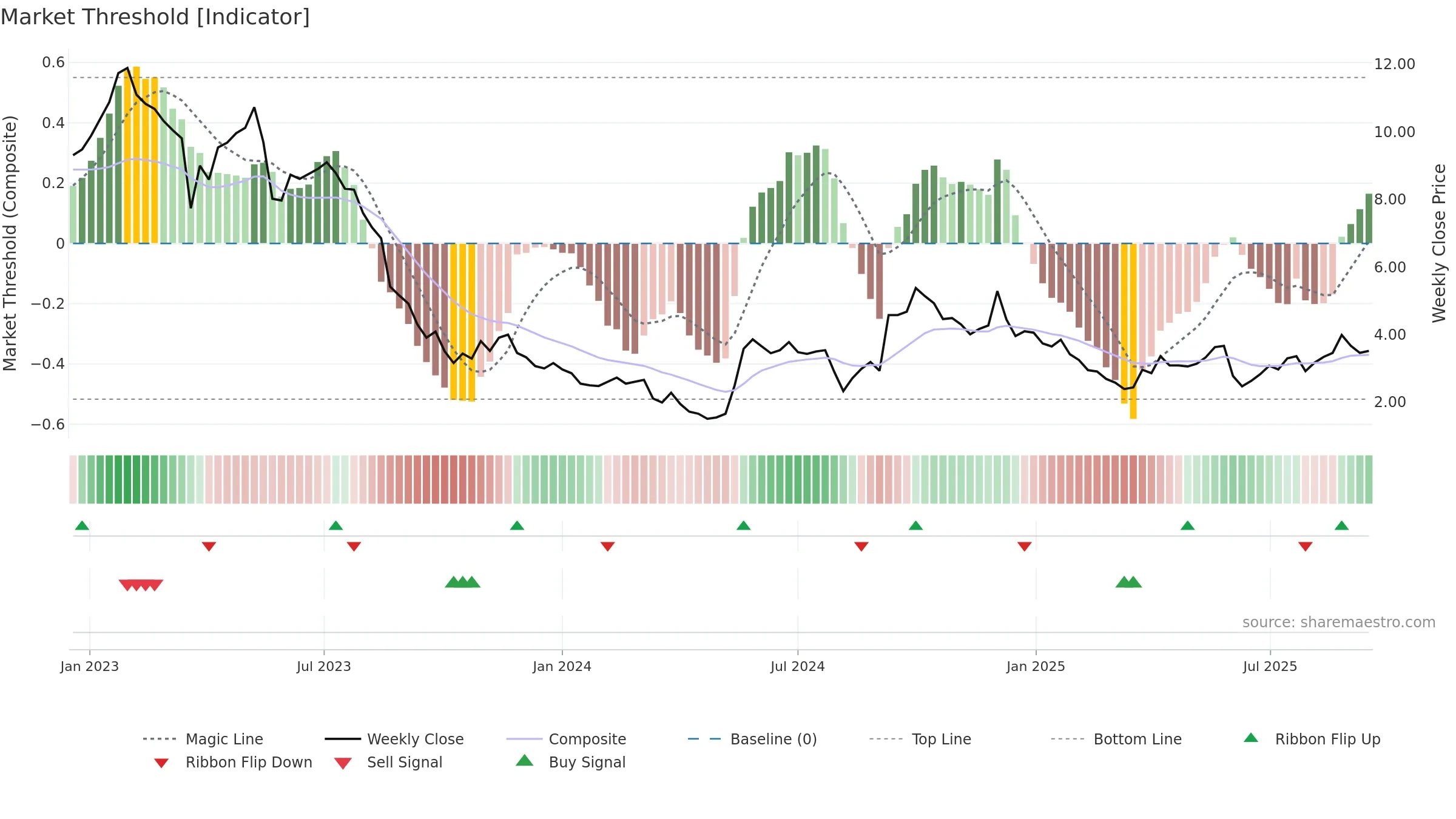Toggle the Magic Line legend entry
Screen dimensions: 1456x819
203,739
